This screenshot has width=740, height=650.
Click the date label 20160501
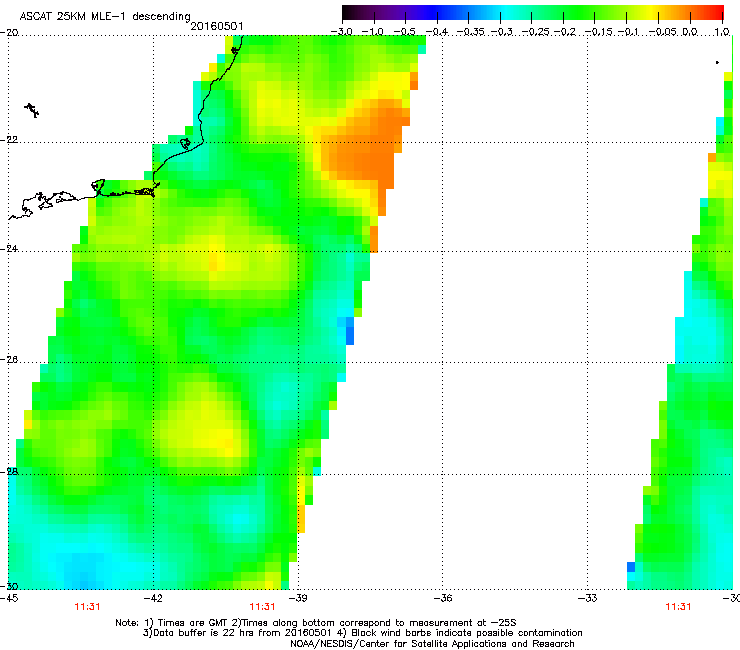coord(217,26)
